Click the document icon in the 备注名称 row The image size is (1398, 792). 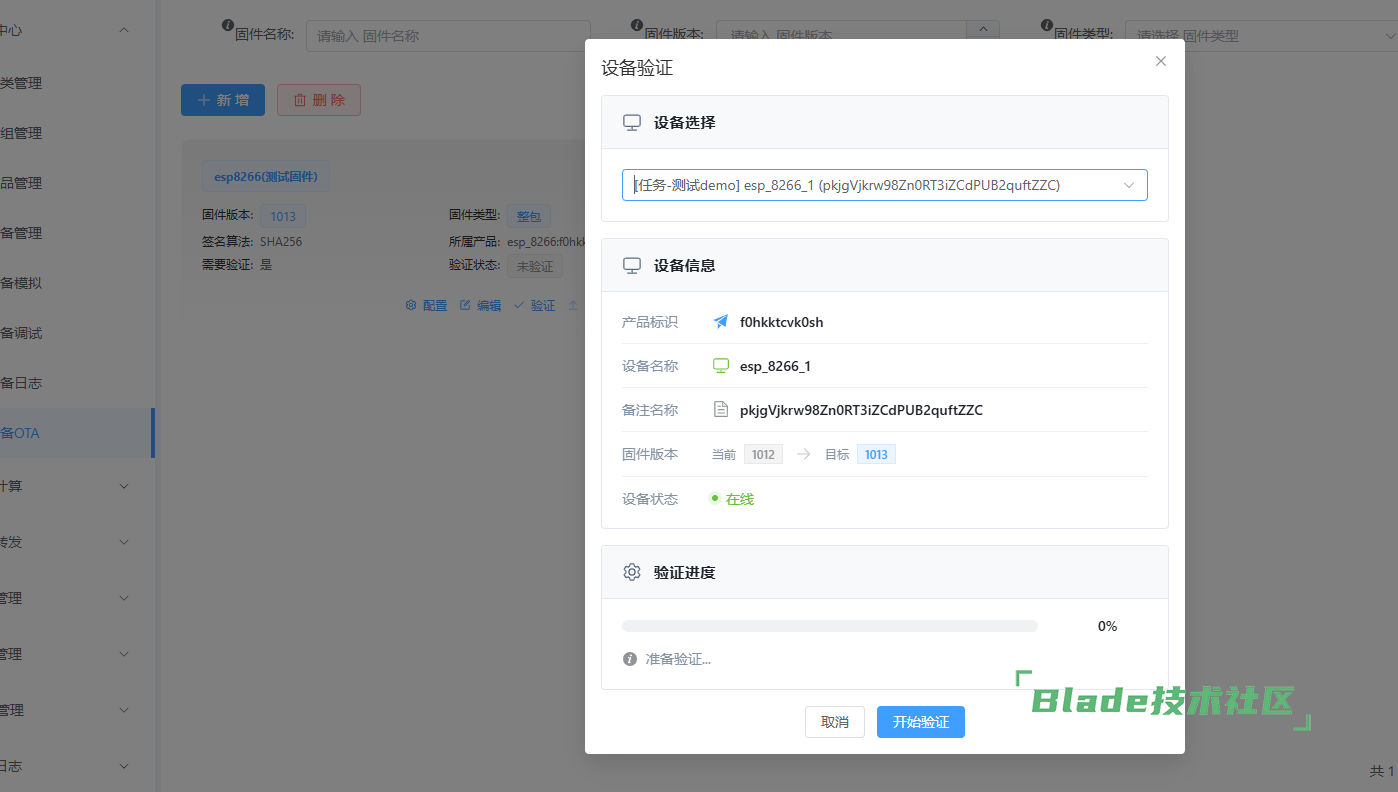720,410
